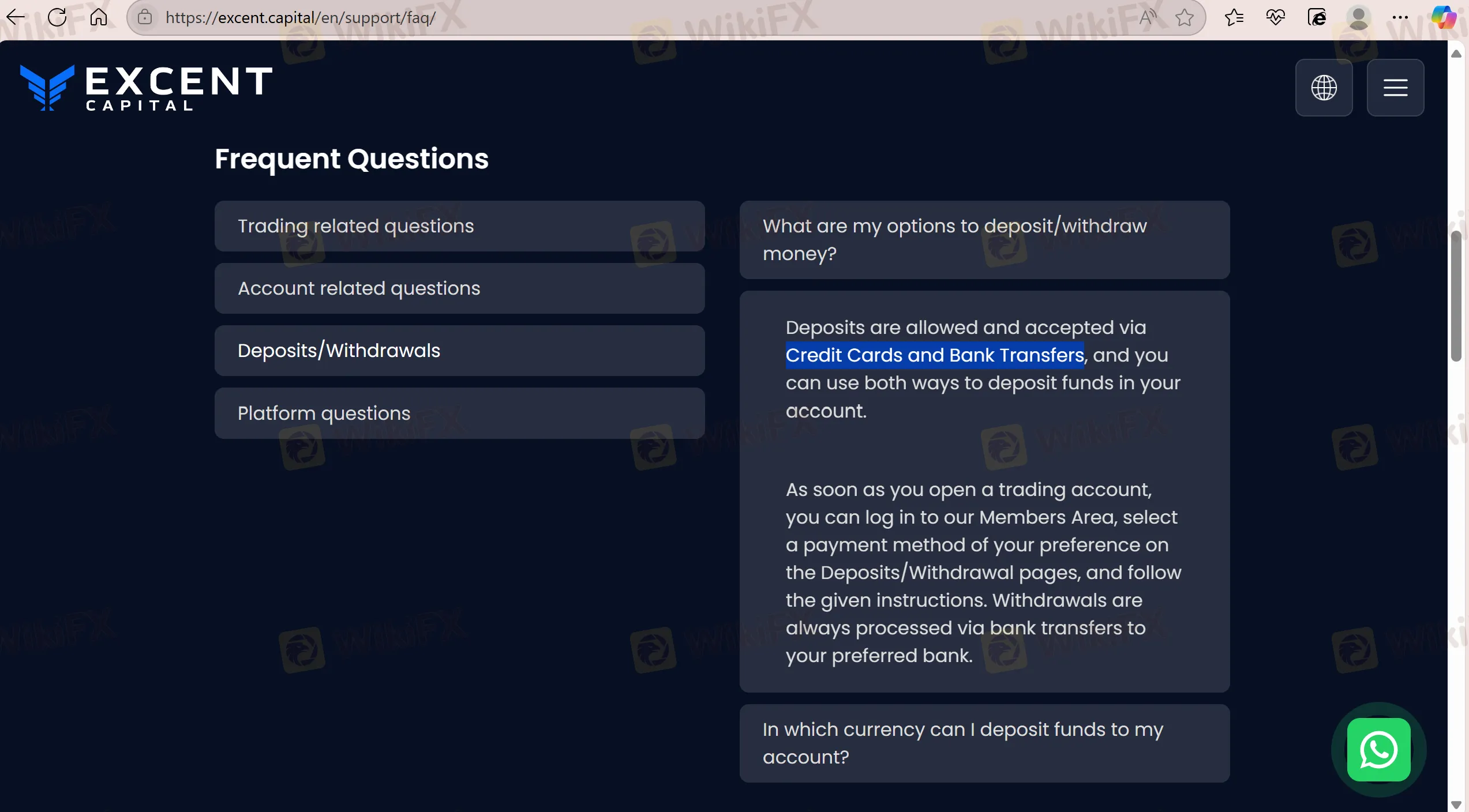Switch to Deposits/Withdrawals category

[x=459, y=351]
